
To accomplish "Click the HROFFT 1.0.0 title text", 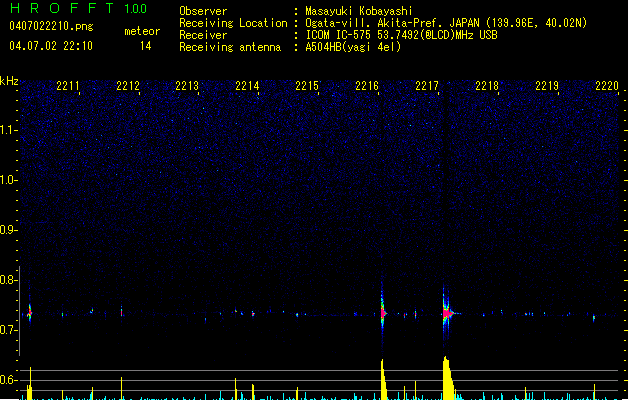I will (x=79, y=8).
